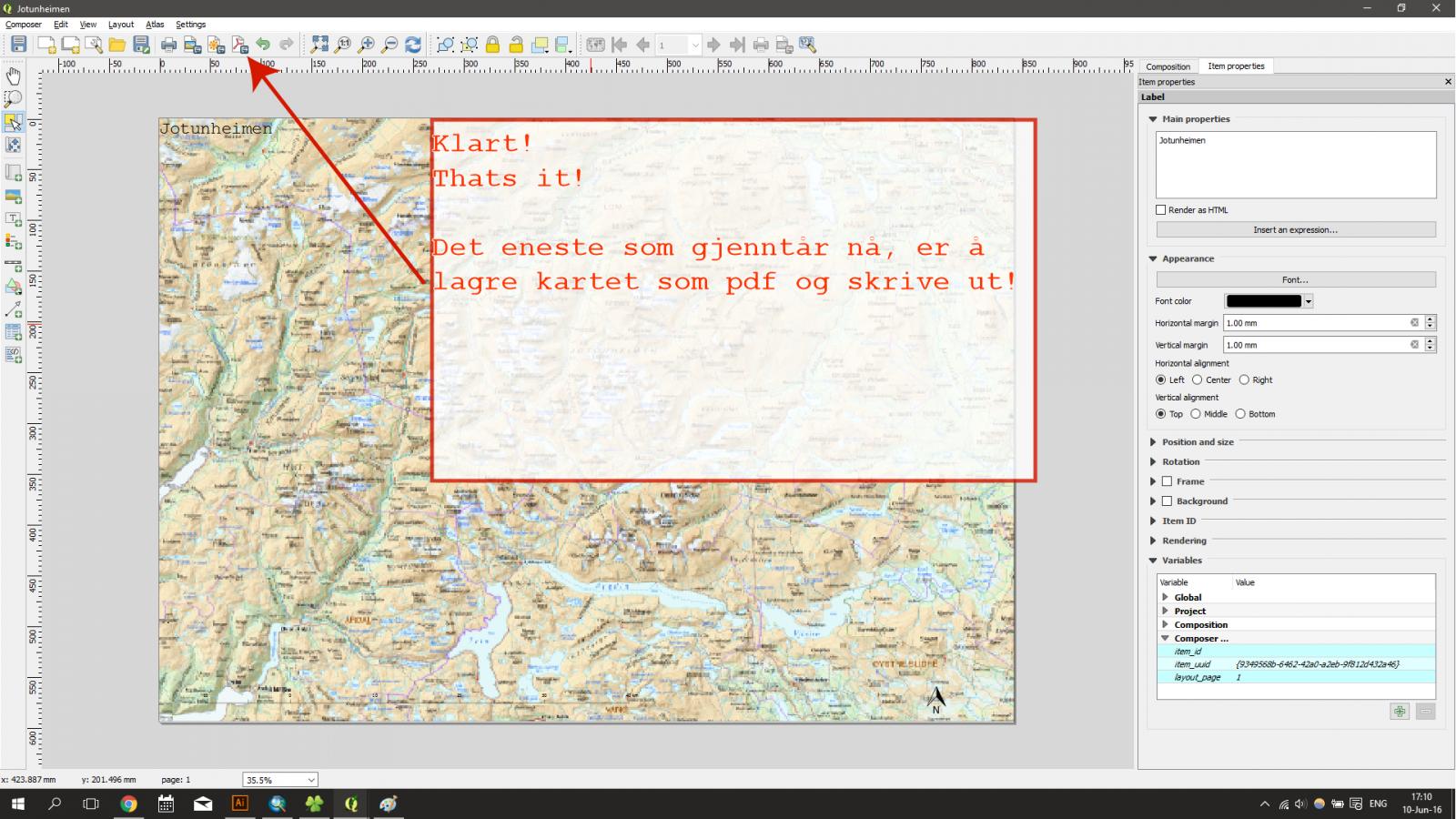Screen dimensions: 1456x819
Task: Click the Font... button
Action: pos(1295,280)
